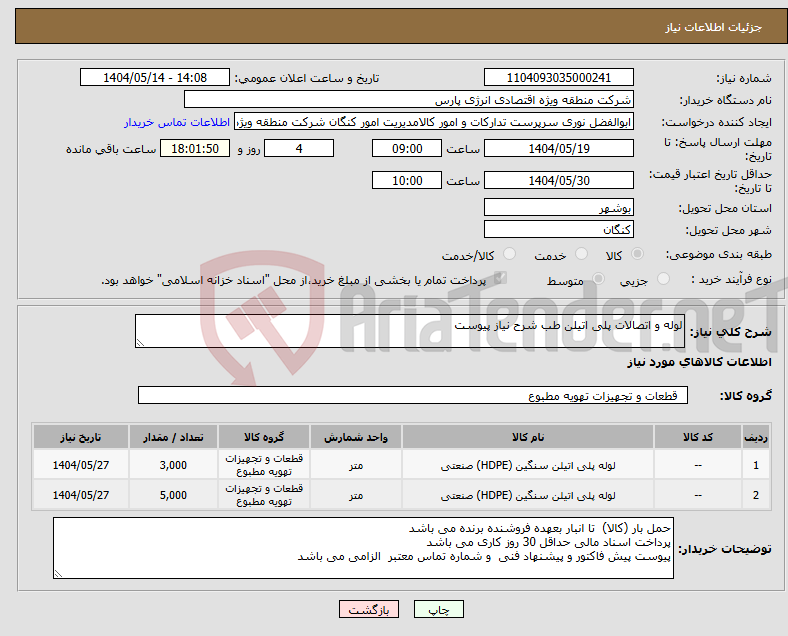Click the متر unit cell in row 2
788x636 pixels.
click(356, 495)
